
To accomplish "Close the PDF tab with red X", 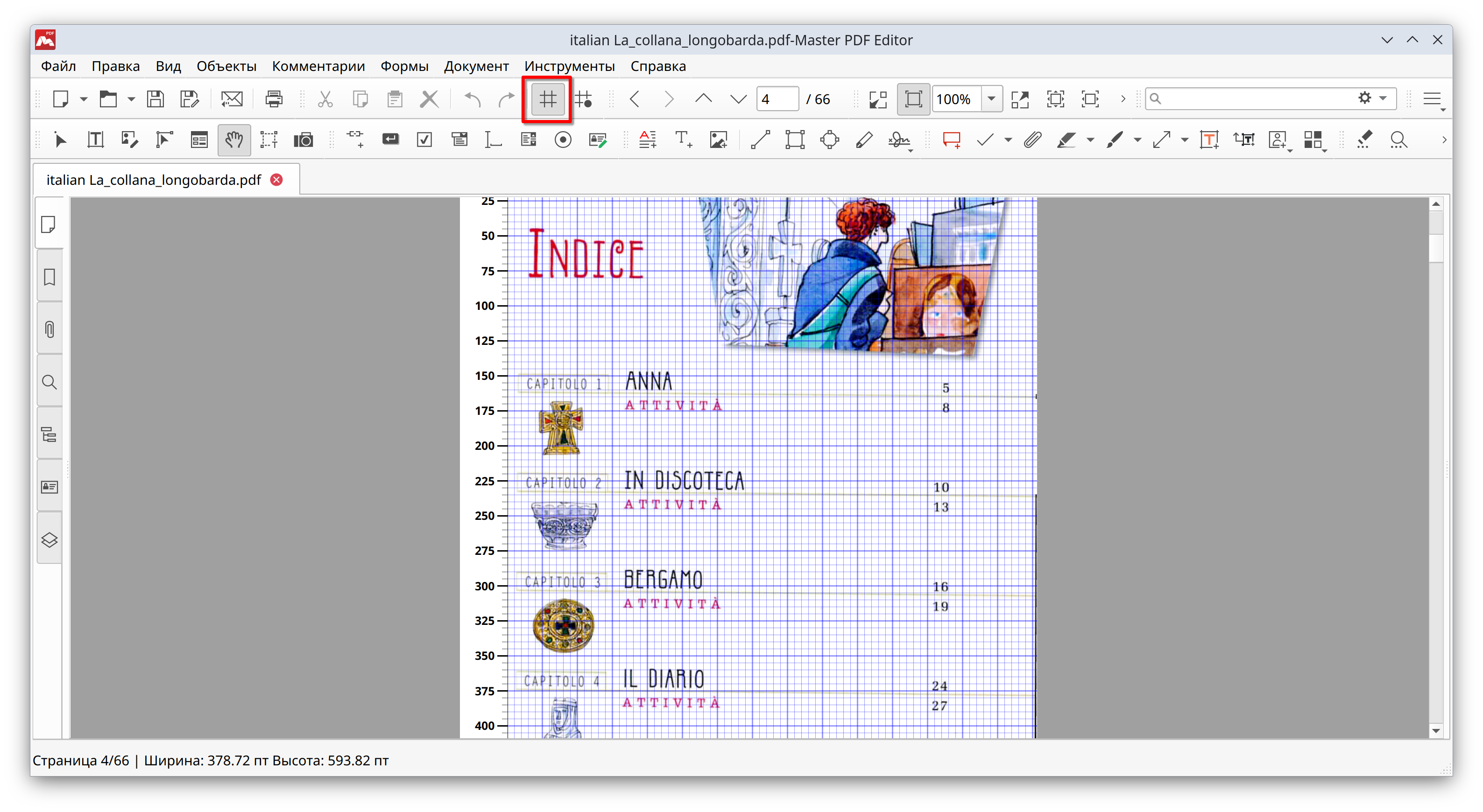I will [277, 180].
